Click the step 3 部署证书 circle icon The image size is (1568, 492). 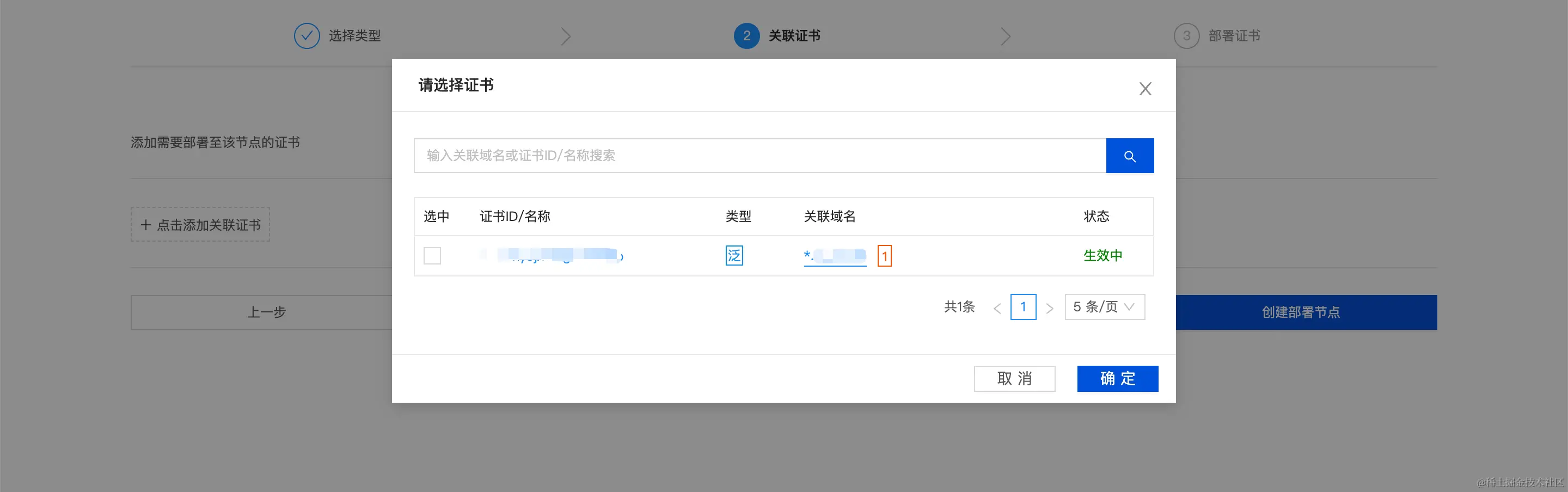click(1186, 35)
